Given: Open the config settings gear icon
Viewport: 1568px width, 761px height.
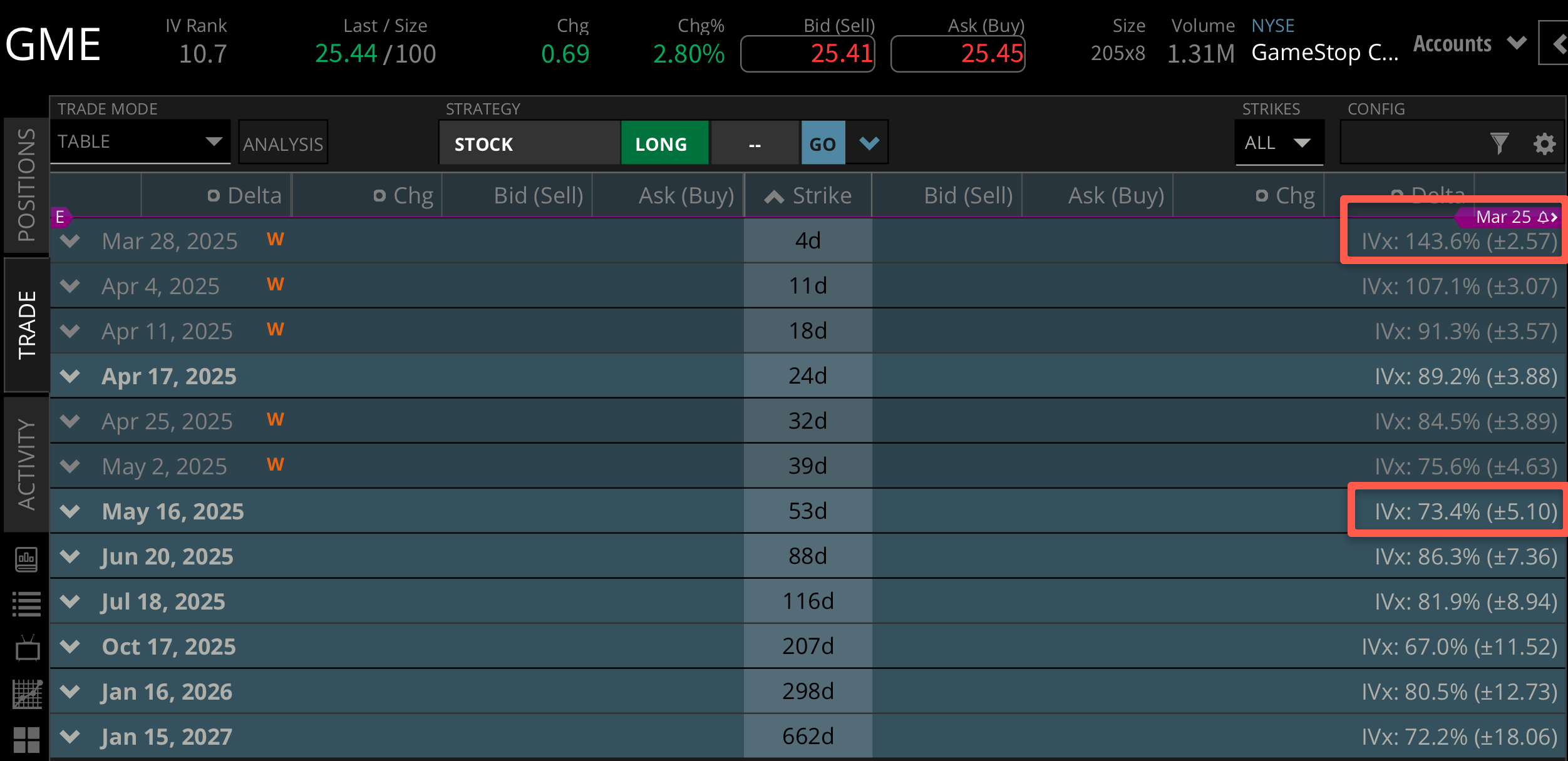Looking at the screenshot, I should click(1544, 143).
